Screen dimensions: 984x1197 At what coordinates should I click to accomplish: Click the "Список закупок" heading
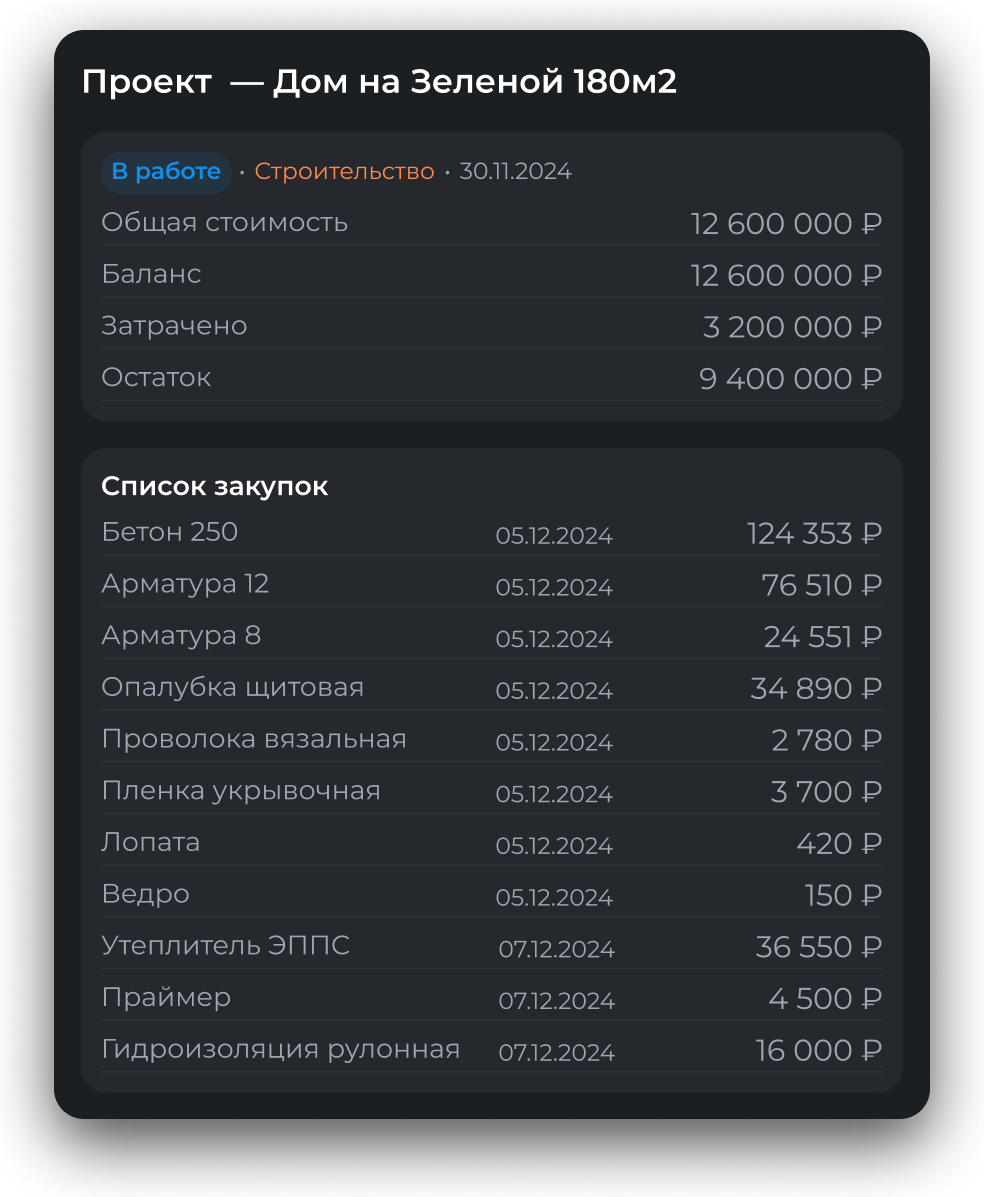[x=215, y=487]
